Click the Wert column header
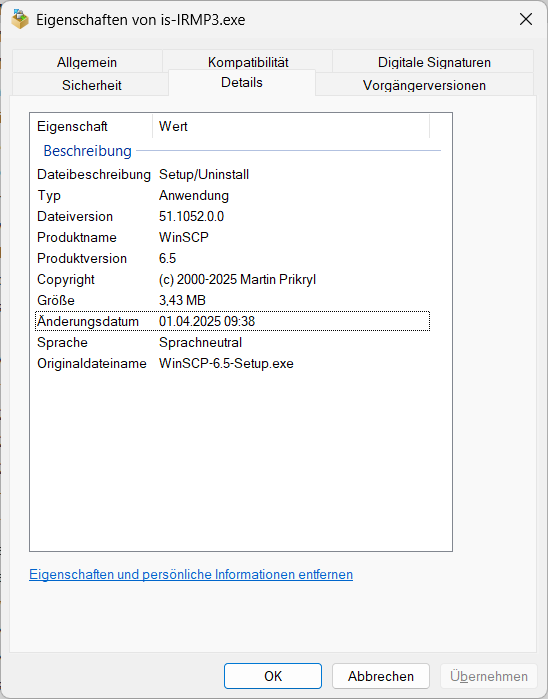 291,126
